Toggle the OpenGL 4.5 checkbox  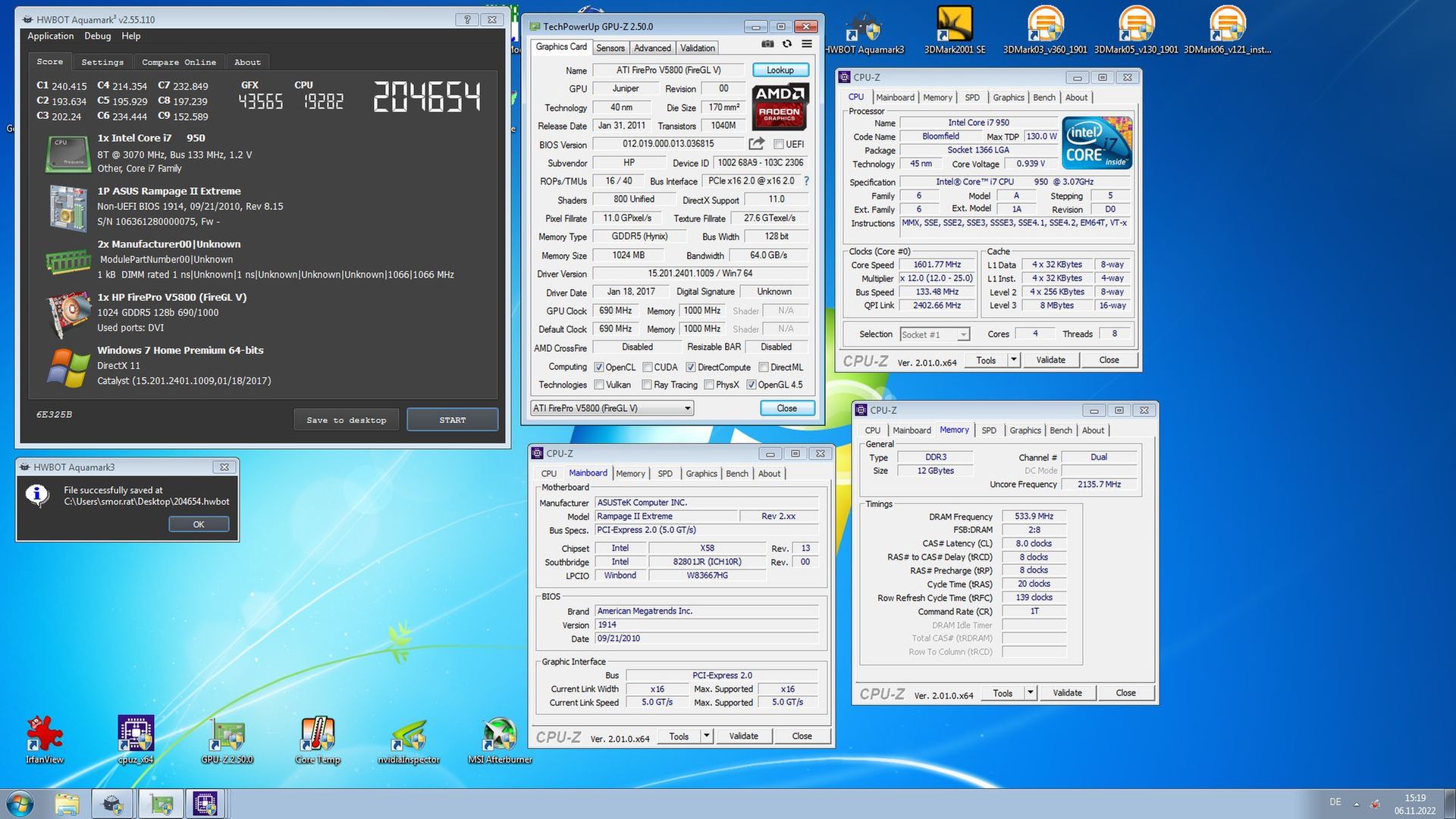(752, 384)
